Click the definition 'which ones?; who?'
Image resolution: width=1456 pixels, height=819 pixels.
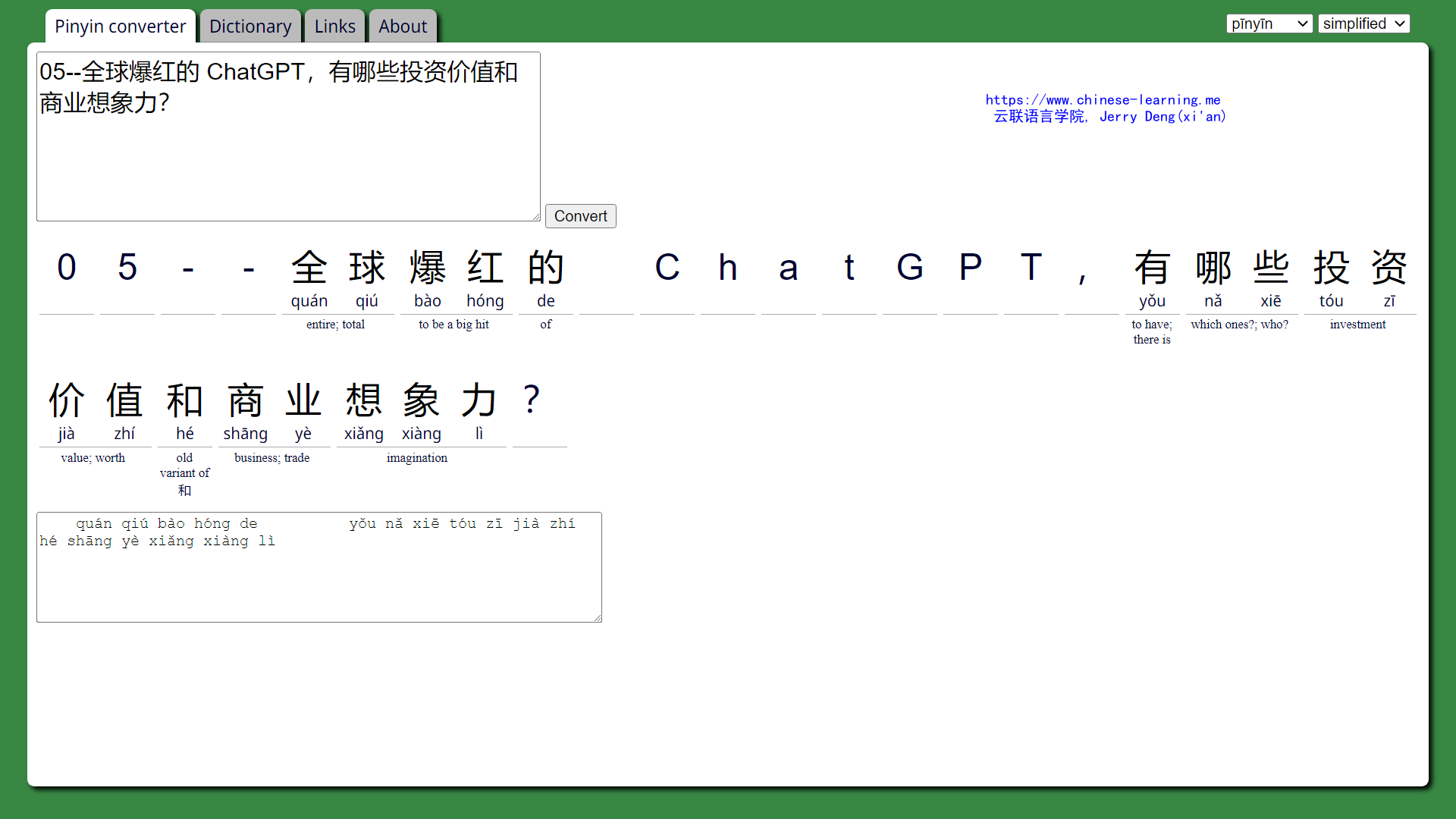[x=1239, y=325]
